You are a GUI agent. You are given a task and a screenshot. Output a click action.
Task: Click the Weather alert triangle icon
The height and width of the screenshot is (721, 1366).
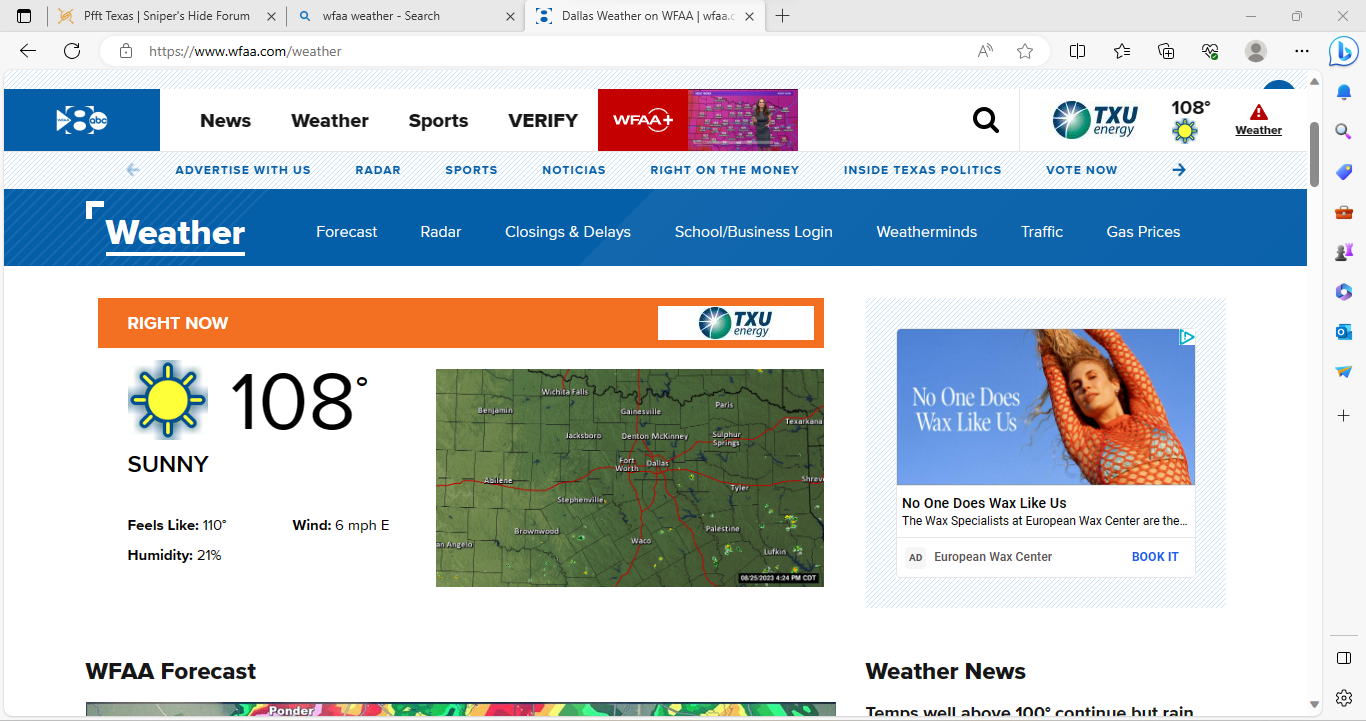(x=1258, y=112)
